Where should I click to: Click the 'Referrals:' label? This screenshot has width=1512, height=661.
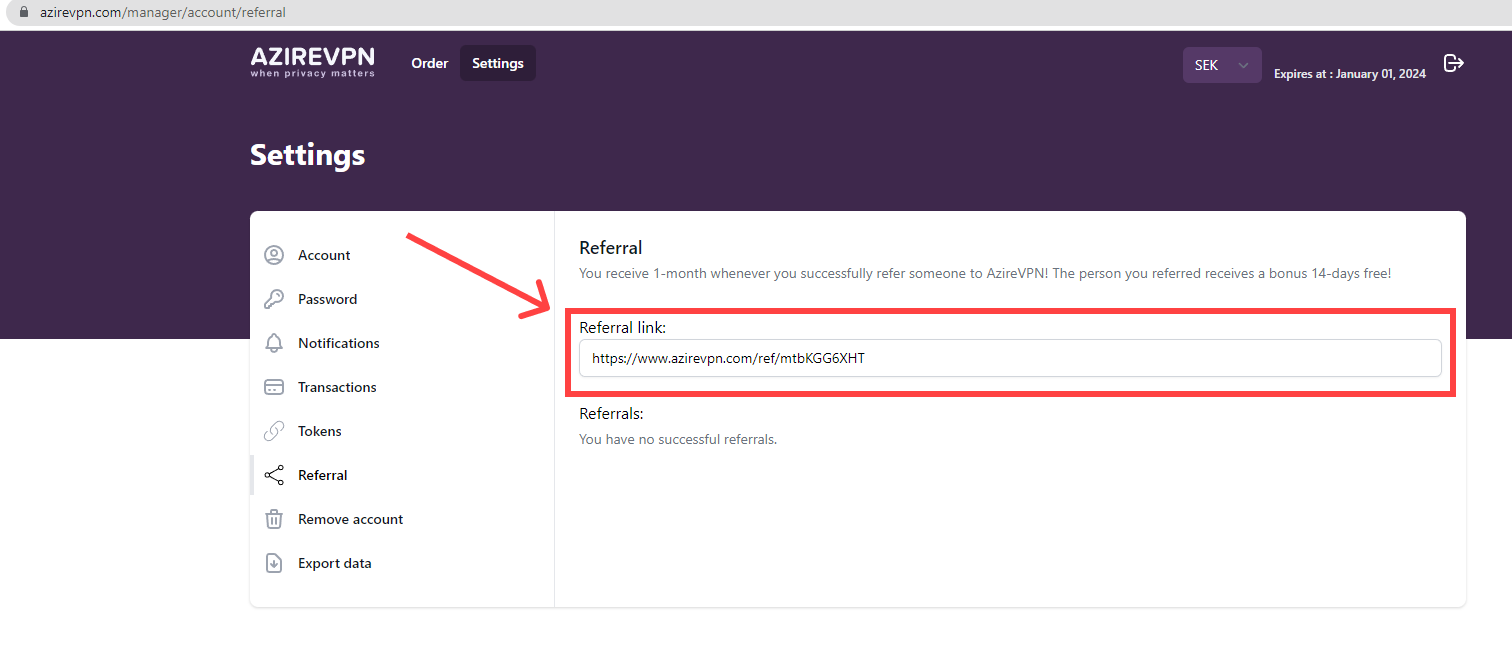(612, 413)
